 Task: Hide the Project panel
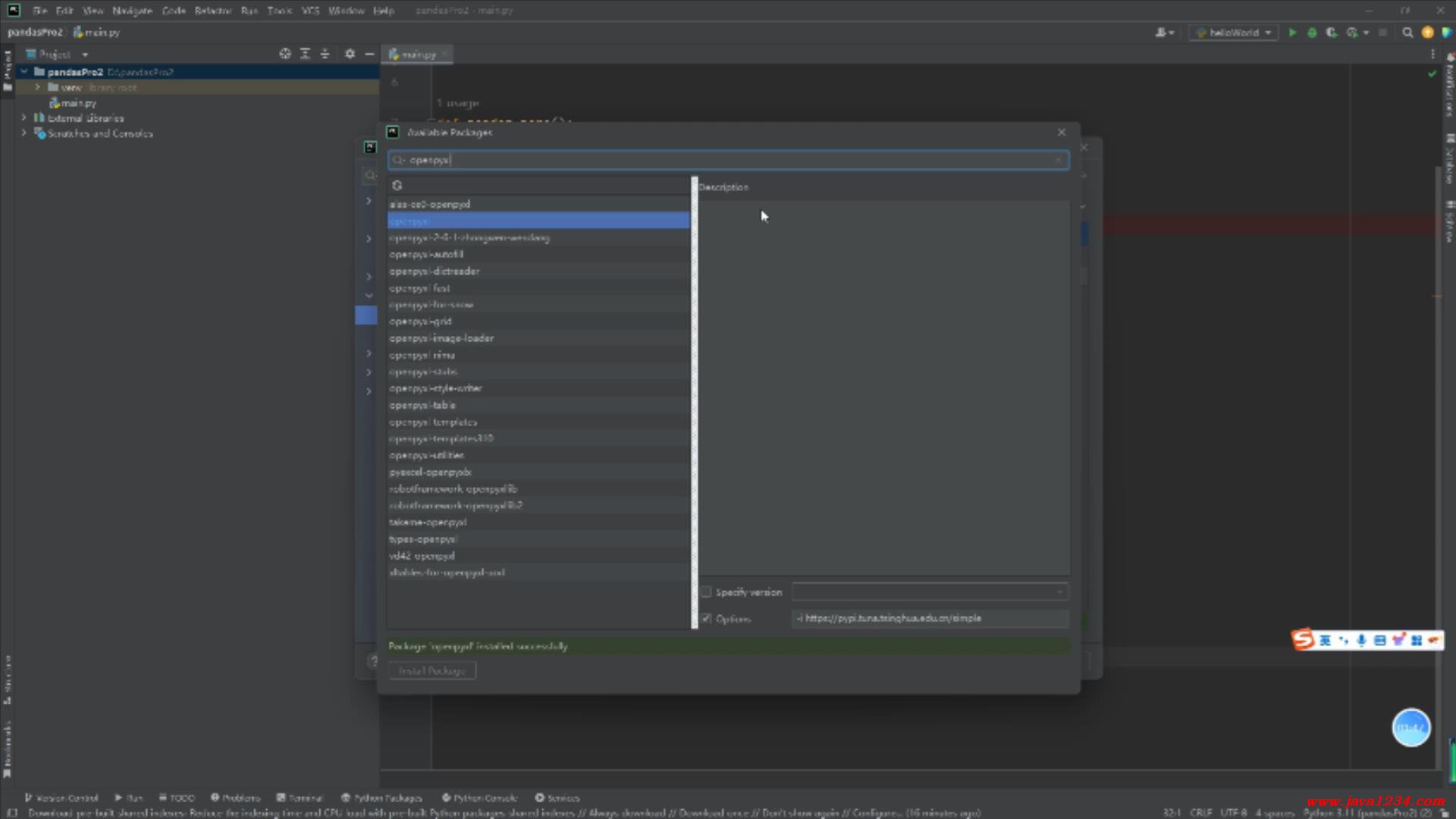(x=369, y=54)
